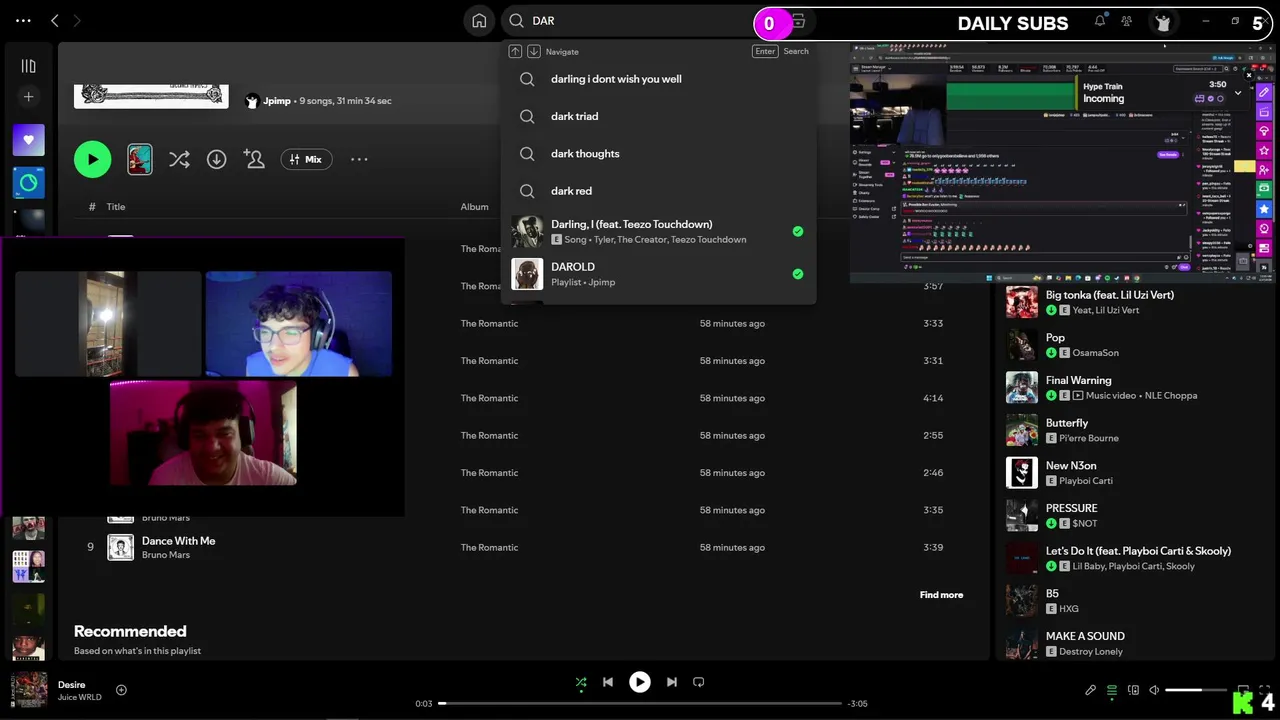
Task: Open the top-left three-dot app menu
Action: (x=23, y=21)
